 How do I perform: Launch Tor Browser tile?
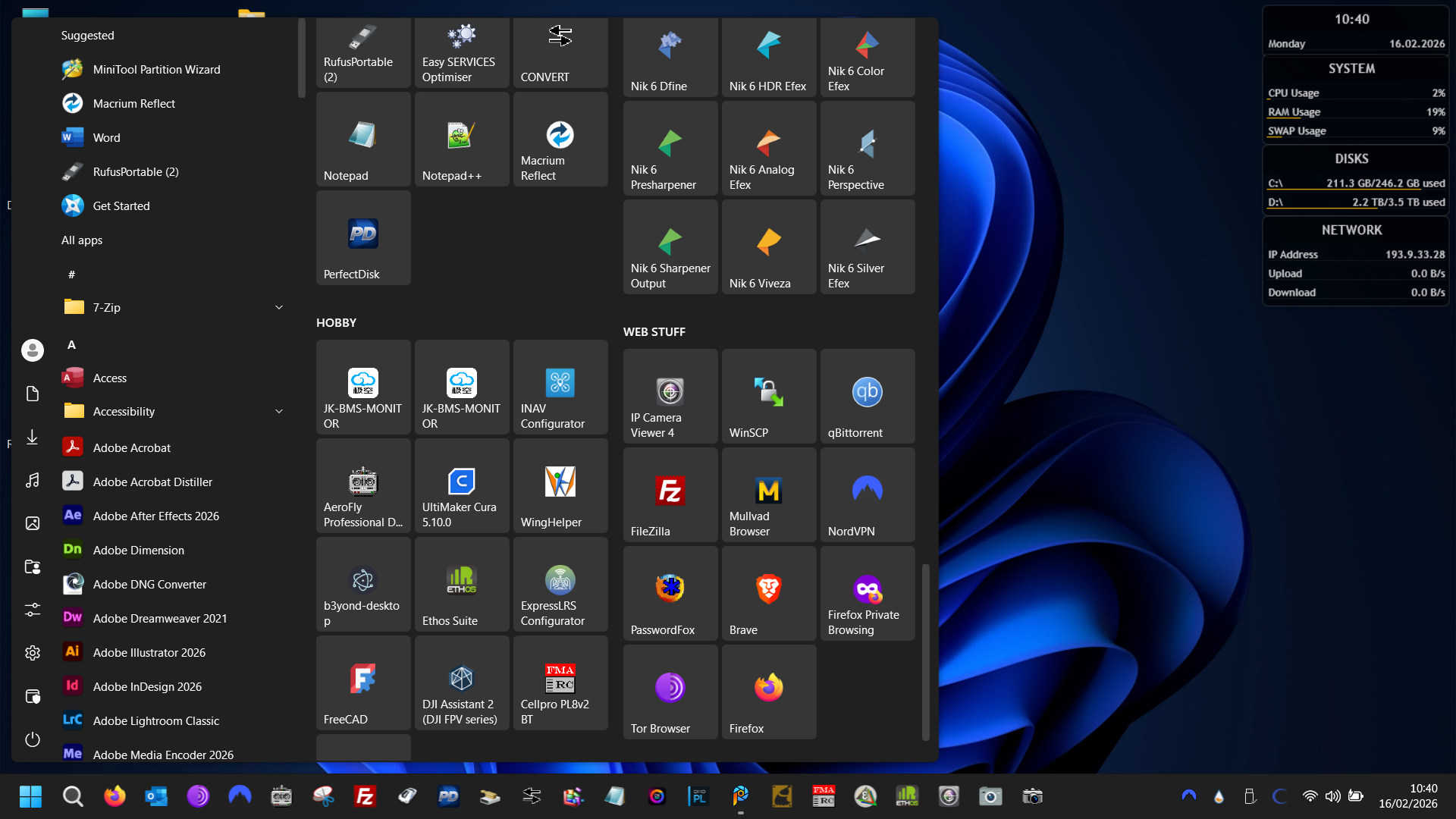tap(670, 692)
